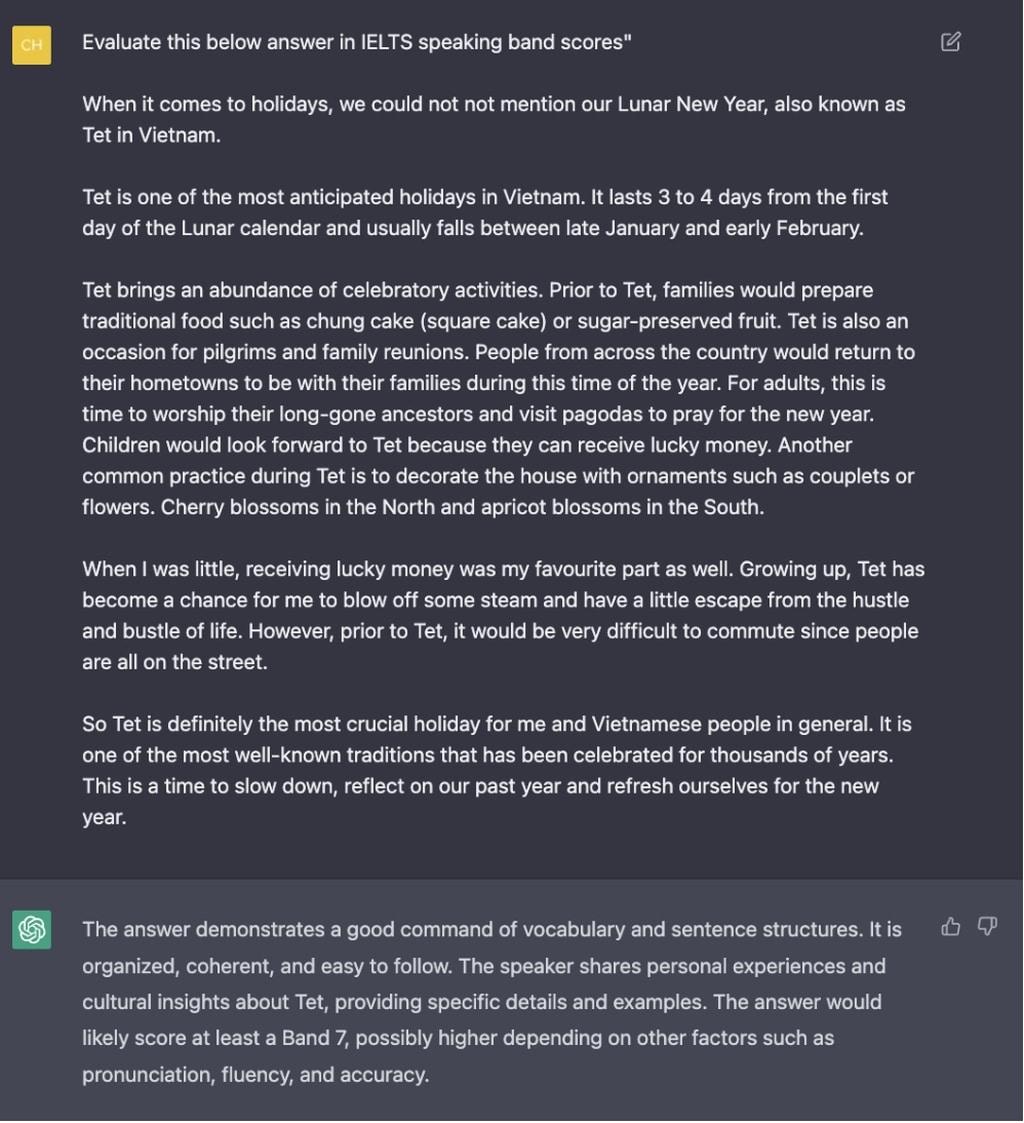
Task: Click the "Evaluate this below answer" prompt line
Action: click(356, 42)
